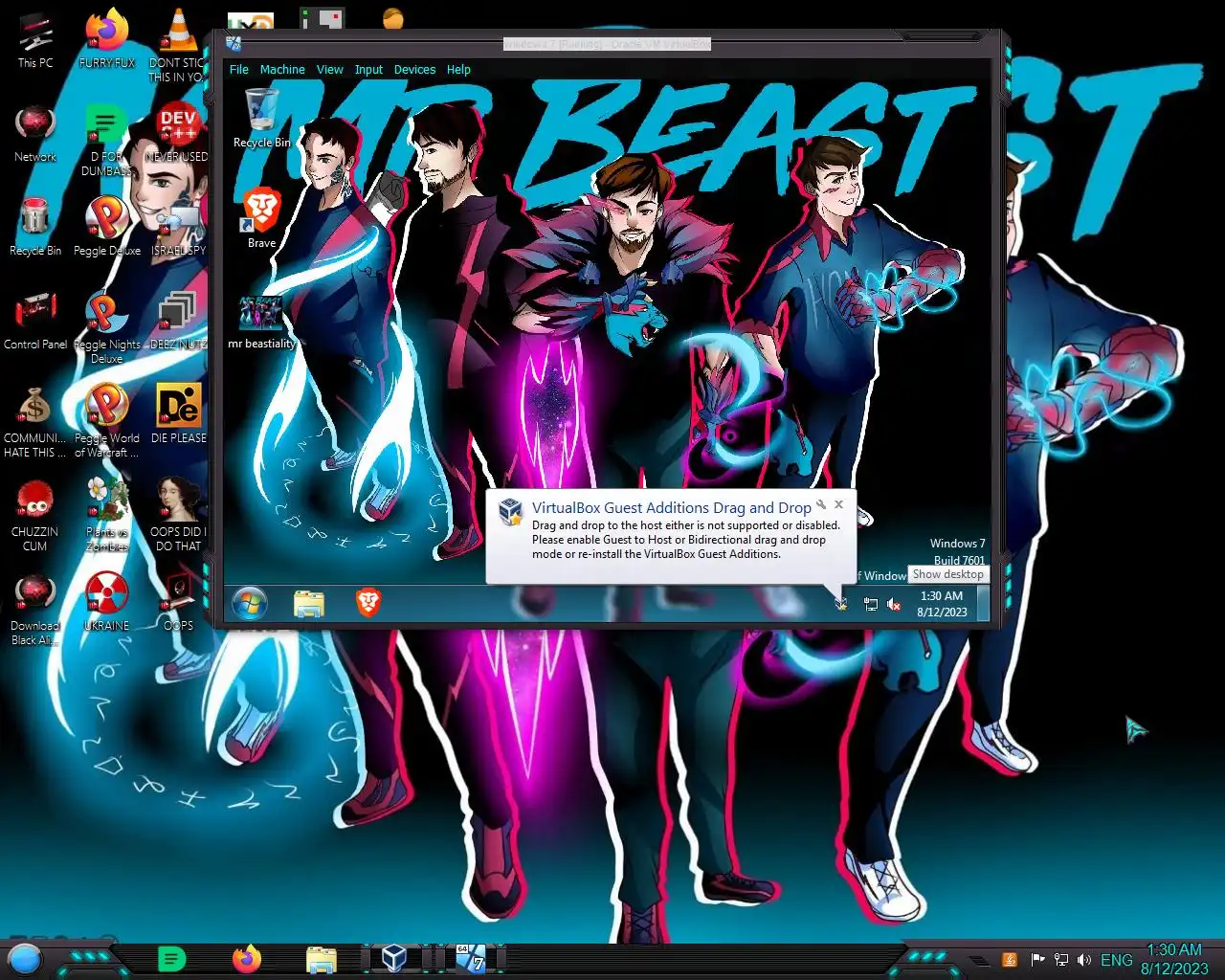The image size is (1225, 980).
Task: Open the Windows 7 Start orb in VM
Action: coord(249,604)
